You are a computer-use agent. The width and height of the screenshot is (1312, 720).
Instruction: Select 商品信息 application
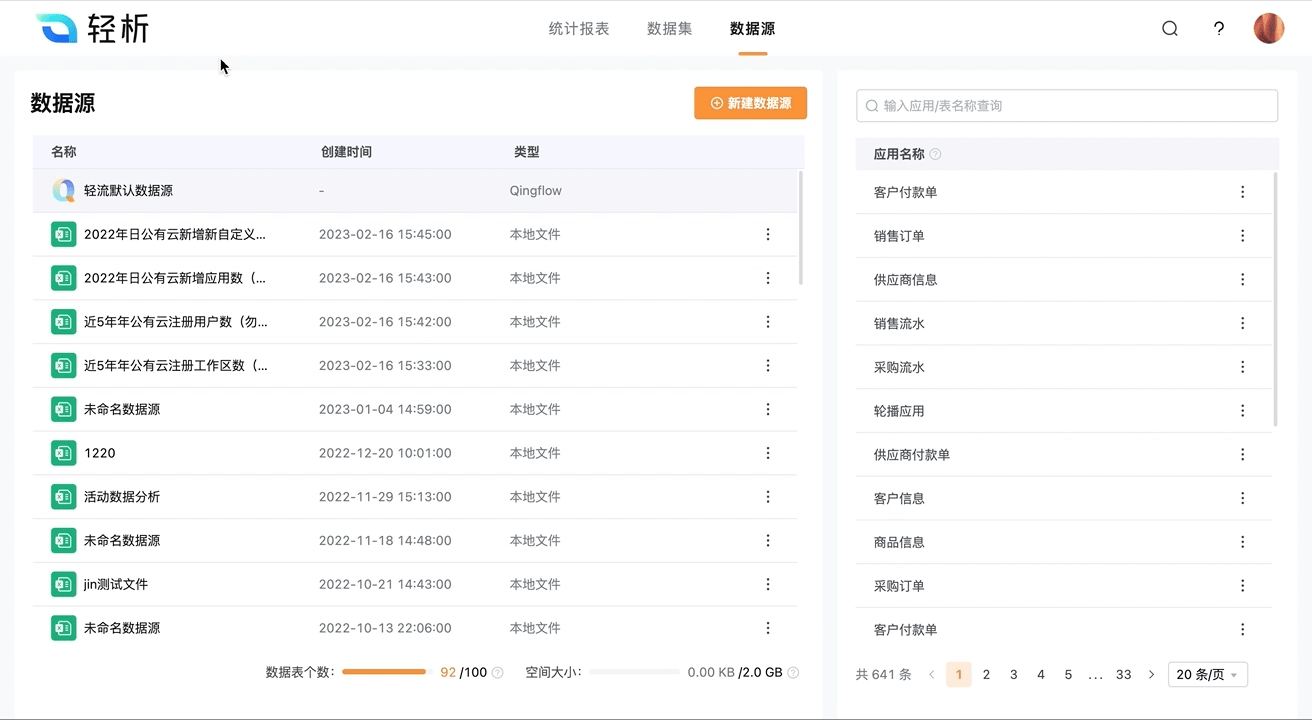click(899, 542)
